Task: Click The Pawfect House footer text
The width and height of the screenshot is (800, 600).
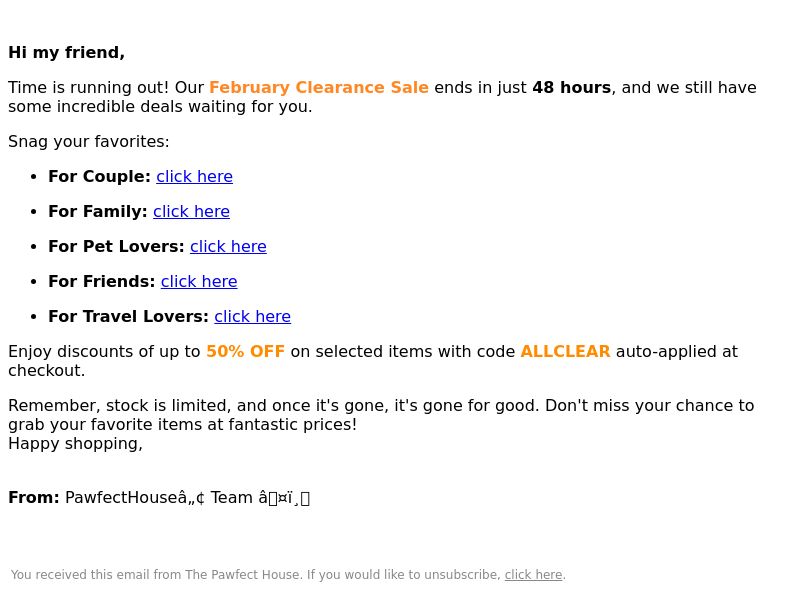Action: 242,575
